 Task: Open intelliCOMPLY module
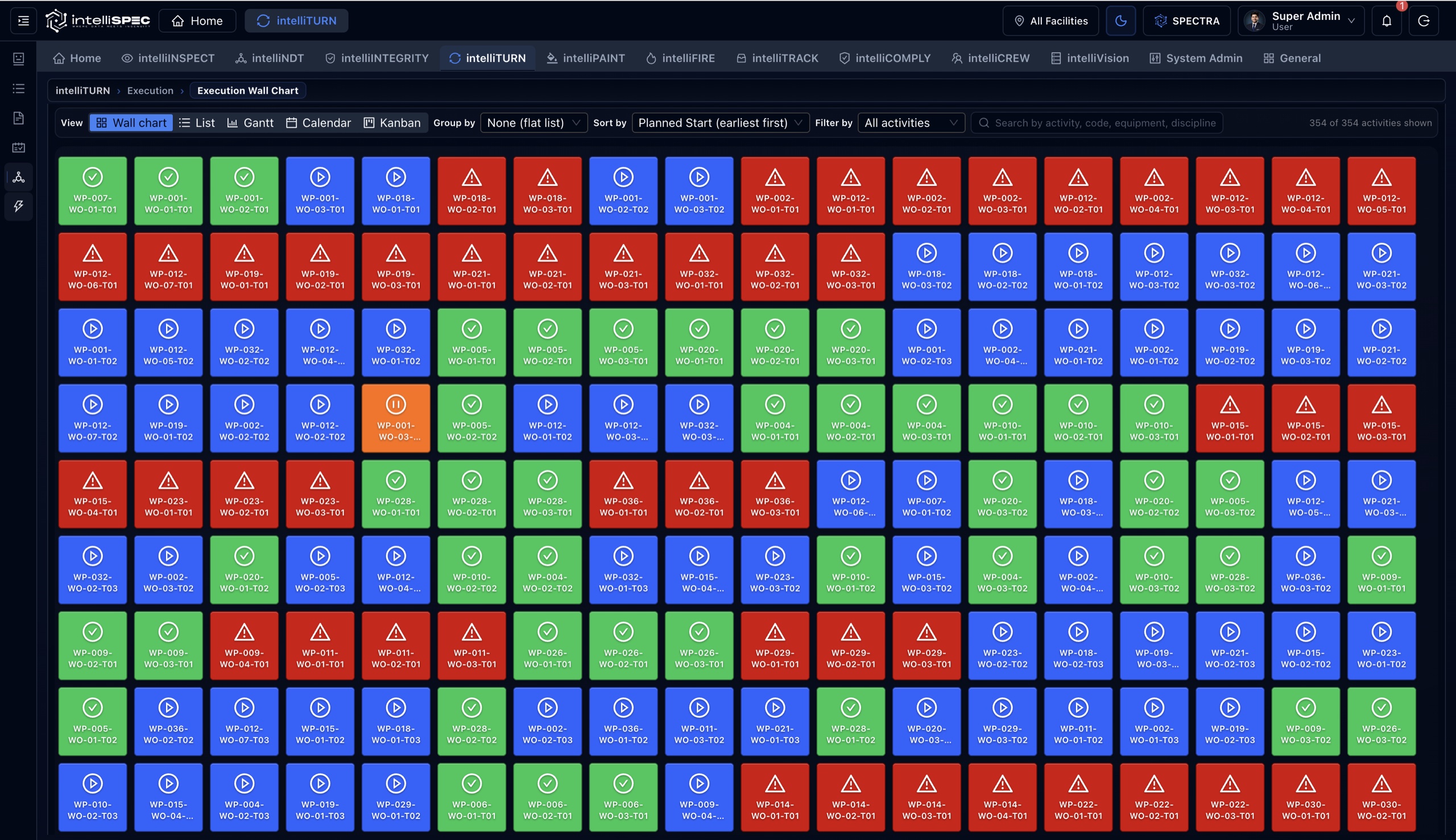[885, 58]
